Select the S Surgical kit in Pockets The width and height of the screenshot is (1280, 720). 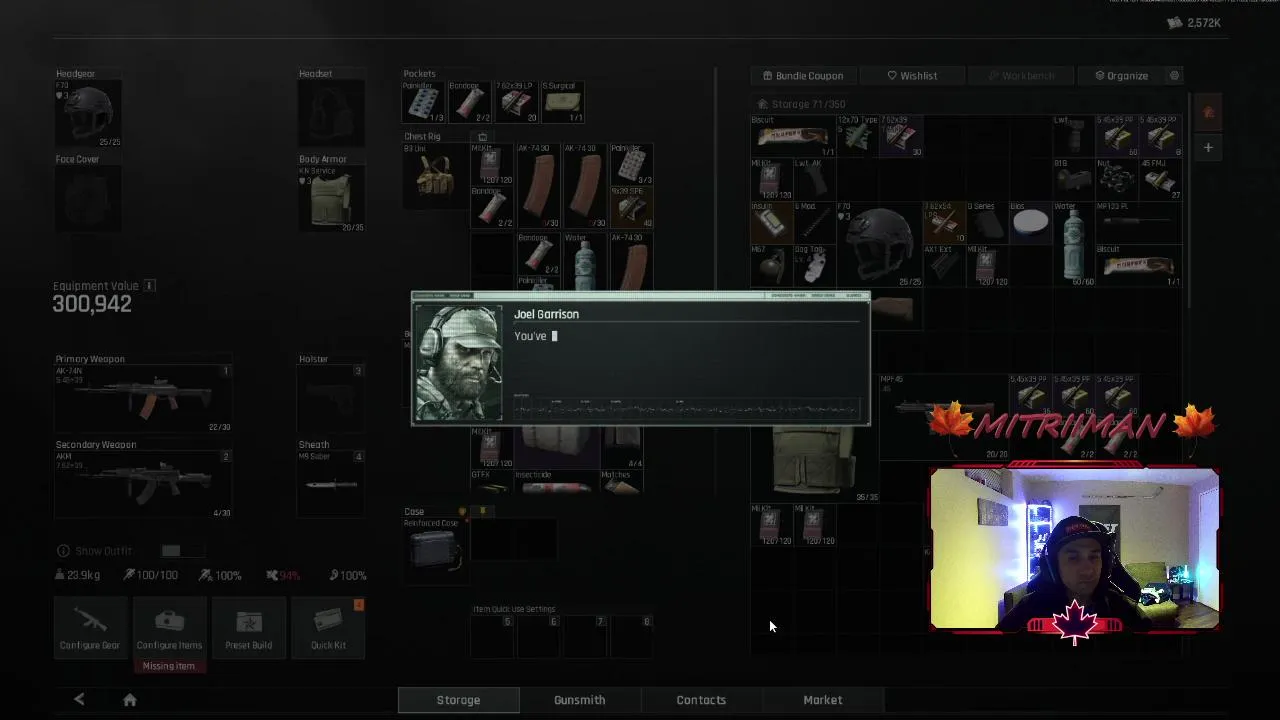click(562, 102)
